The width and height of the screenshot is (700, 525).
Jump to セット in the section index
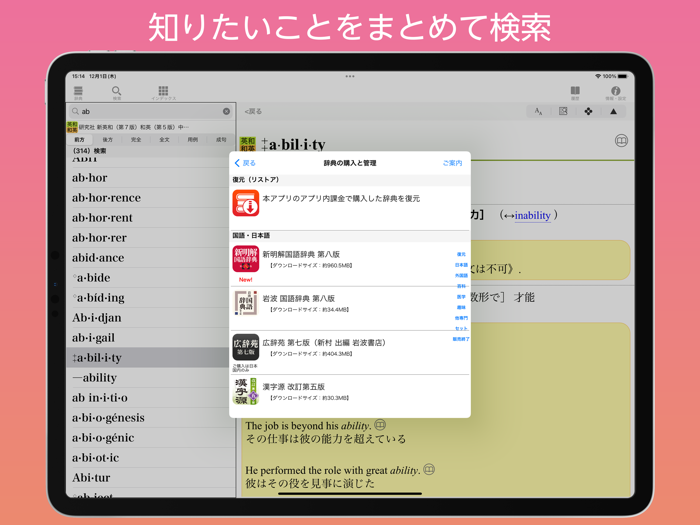[x=461, y=329]
